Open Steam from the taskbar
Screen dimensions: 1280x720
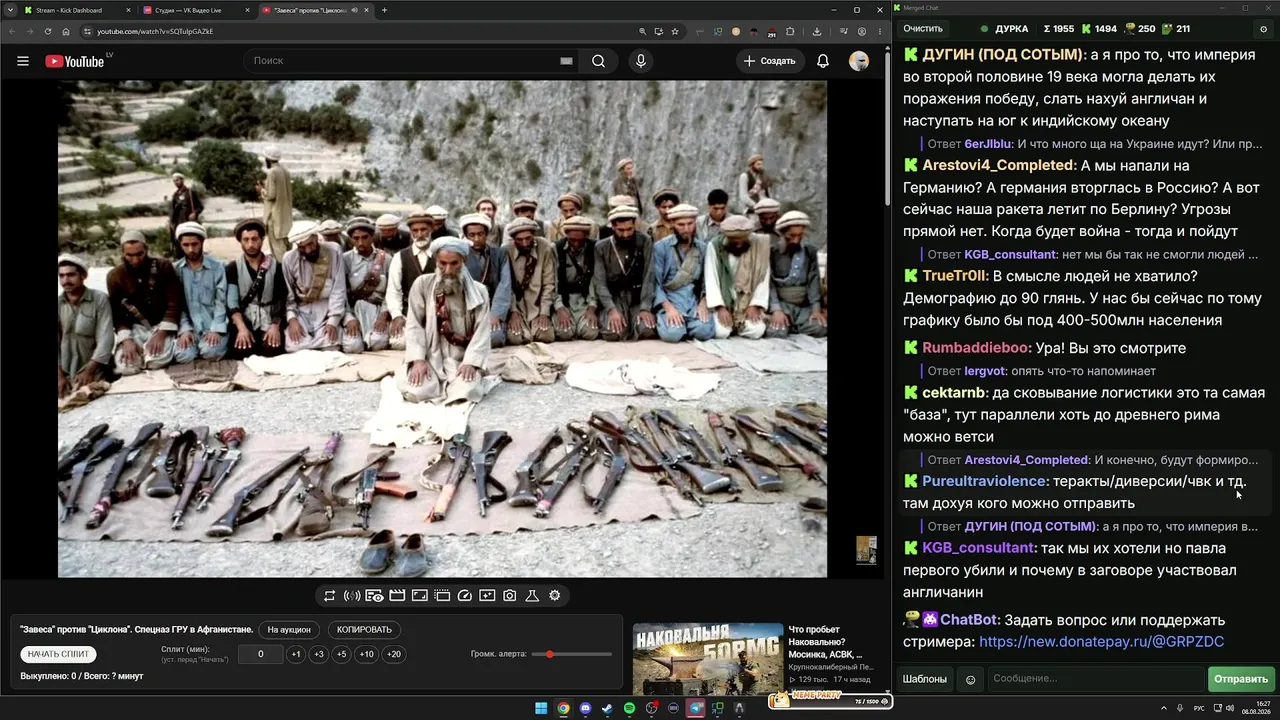607,708
